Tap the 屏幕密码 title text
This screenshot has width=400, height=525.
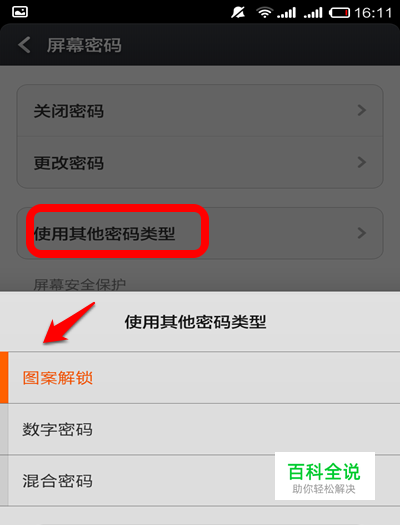84,45
